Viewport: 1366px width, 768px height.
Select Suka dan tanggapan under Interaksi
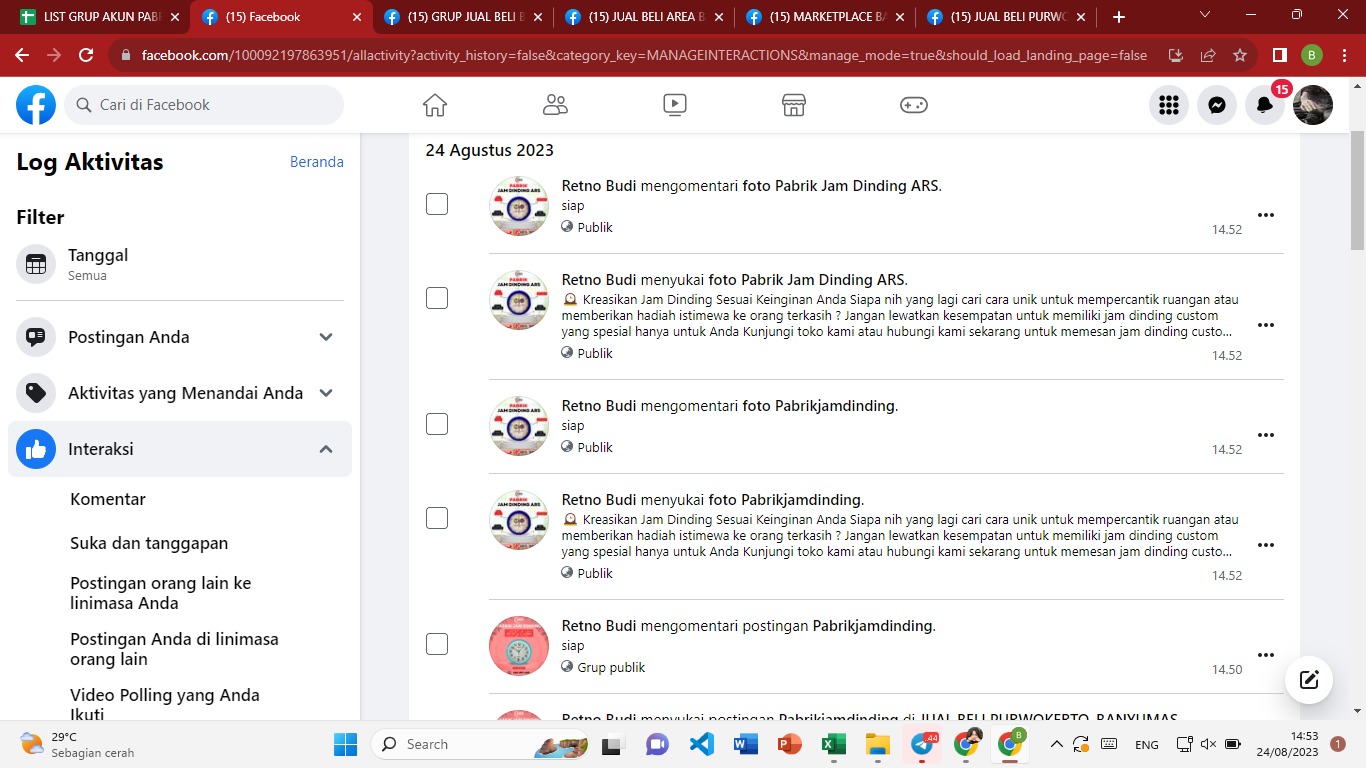pos(149,543)
